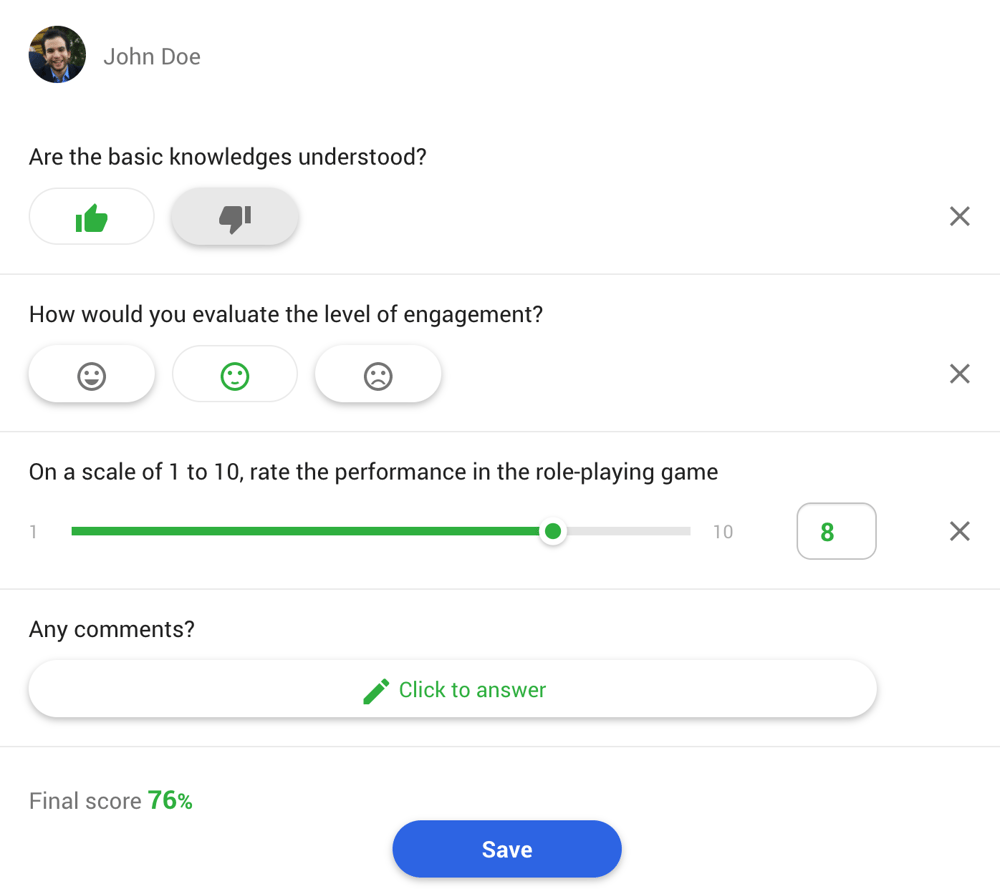Click the rating value box showing 8
Image resolution: width=1000 pixels, height=889 pixels.
(836, 531)
